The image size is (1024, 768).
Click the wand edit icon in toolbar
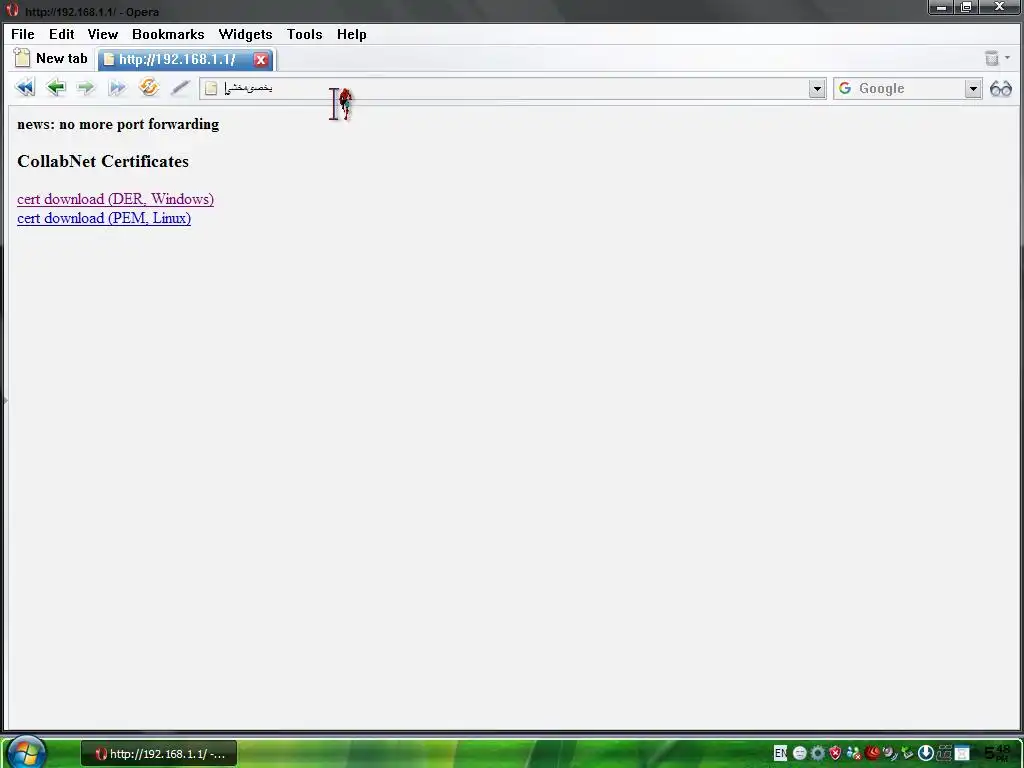[x=180, y=88]
